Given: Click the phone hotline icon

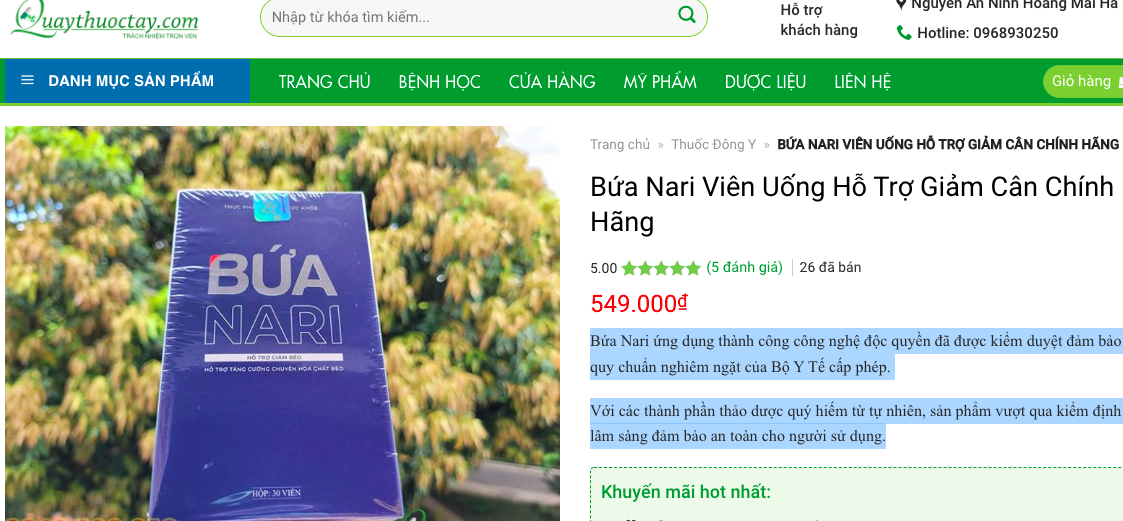Looking at the screenshot, I should point(904,33).
